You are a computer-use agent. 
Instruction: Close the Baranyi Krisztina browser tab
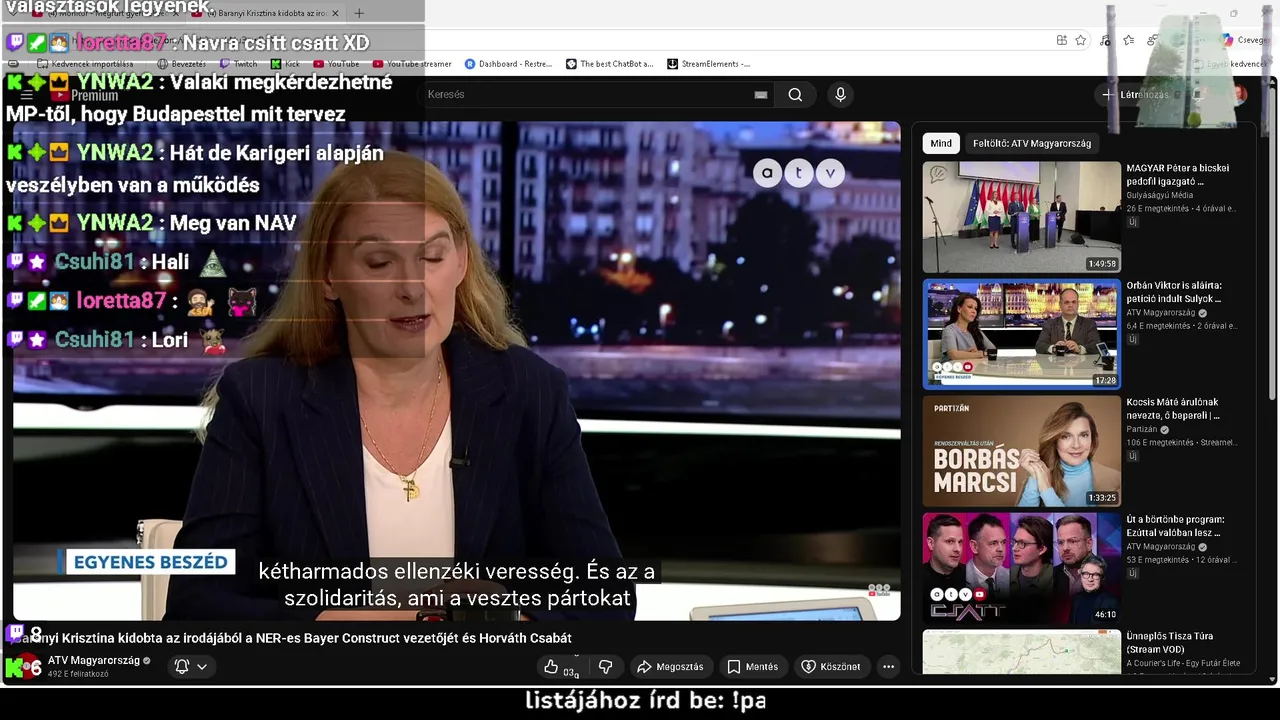click(335, 13)
